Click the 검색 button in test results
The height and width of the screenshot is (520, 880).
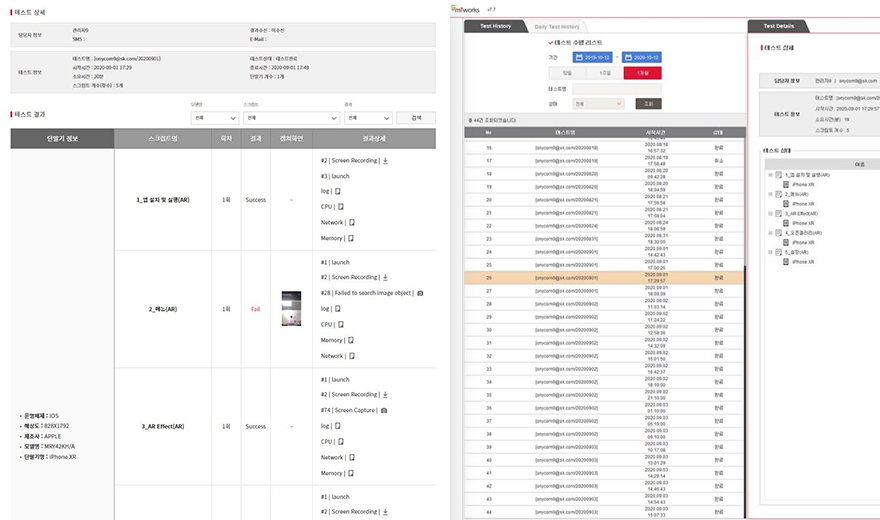(416, 118)
